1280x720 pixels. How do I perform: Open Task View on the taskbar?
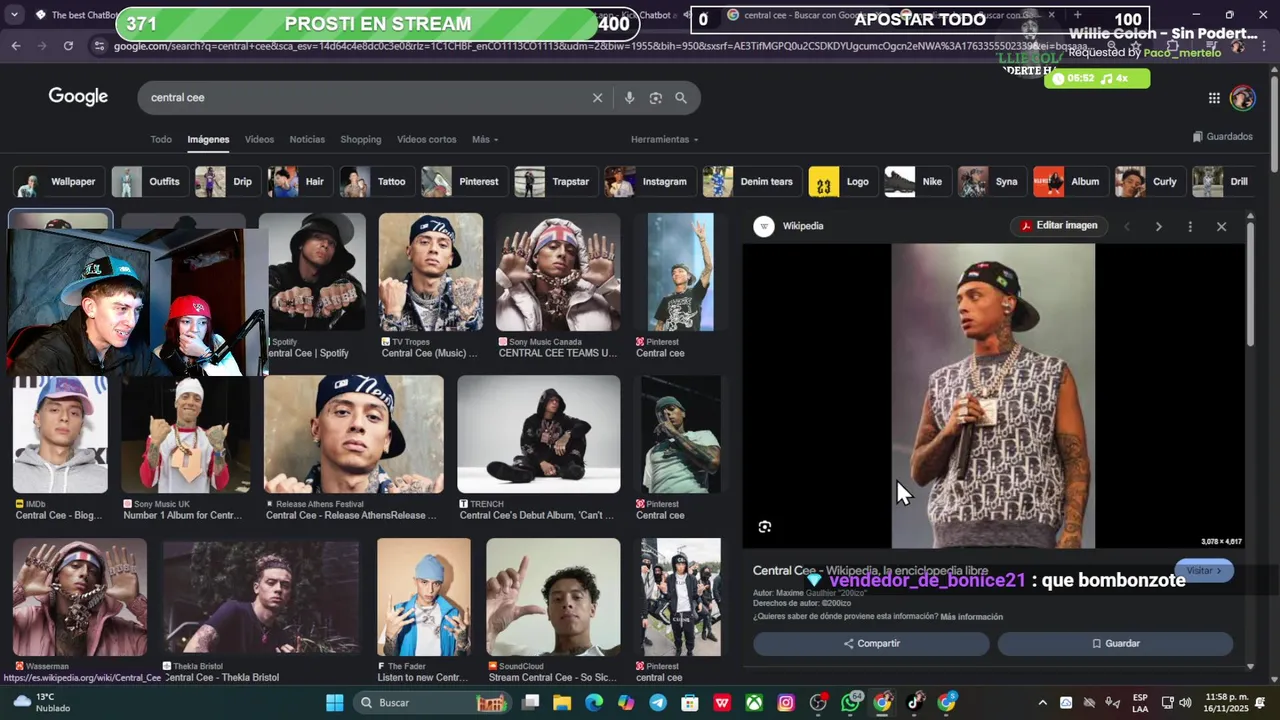pyautogui.click(x=530, y=703)
